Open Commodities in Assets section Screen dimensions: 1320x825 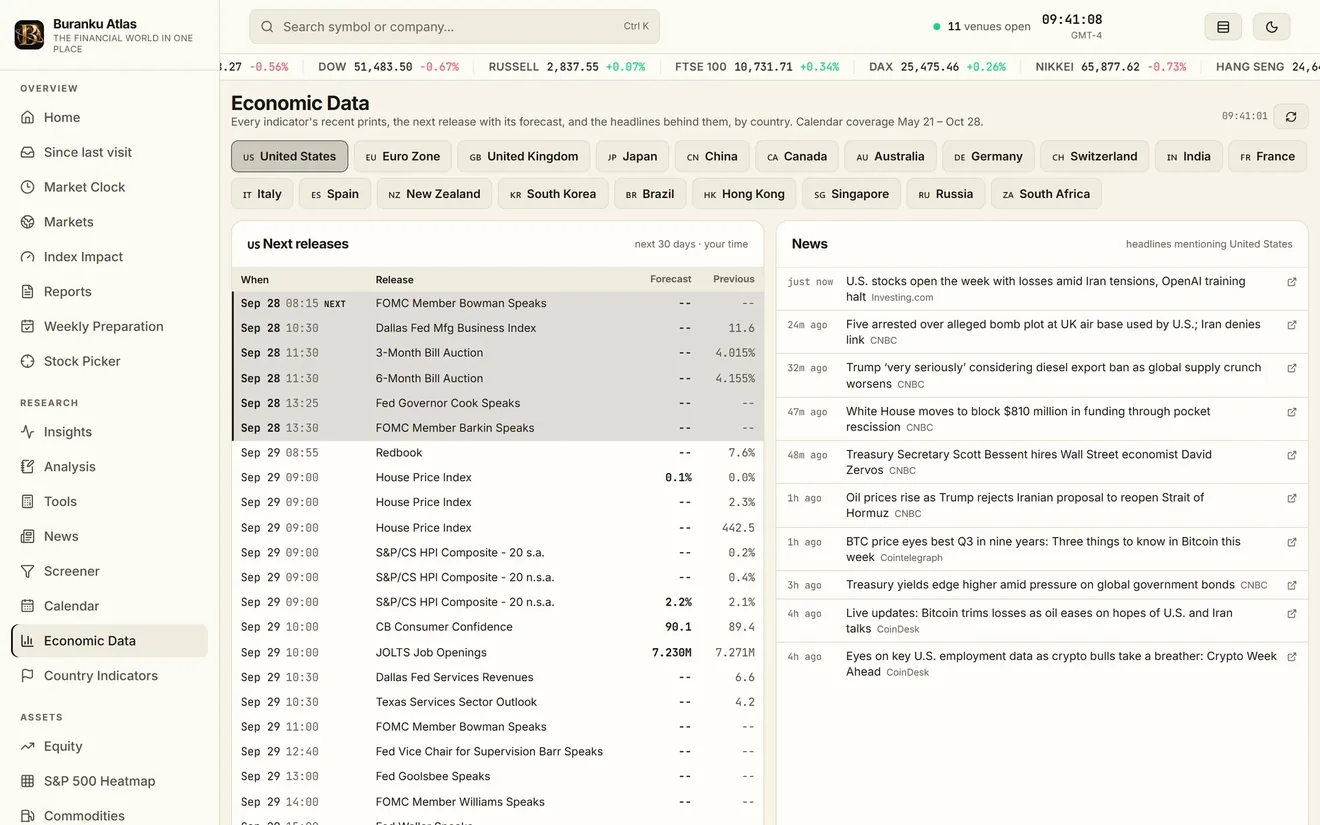tap(109, 816)
